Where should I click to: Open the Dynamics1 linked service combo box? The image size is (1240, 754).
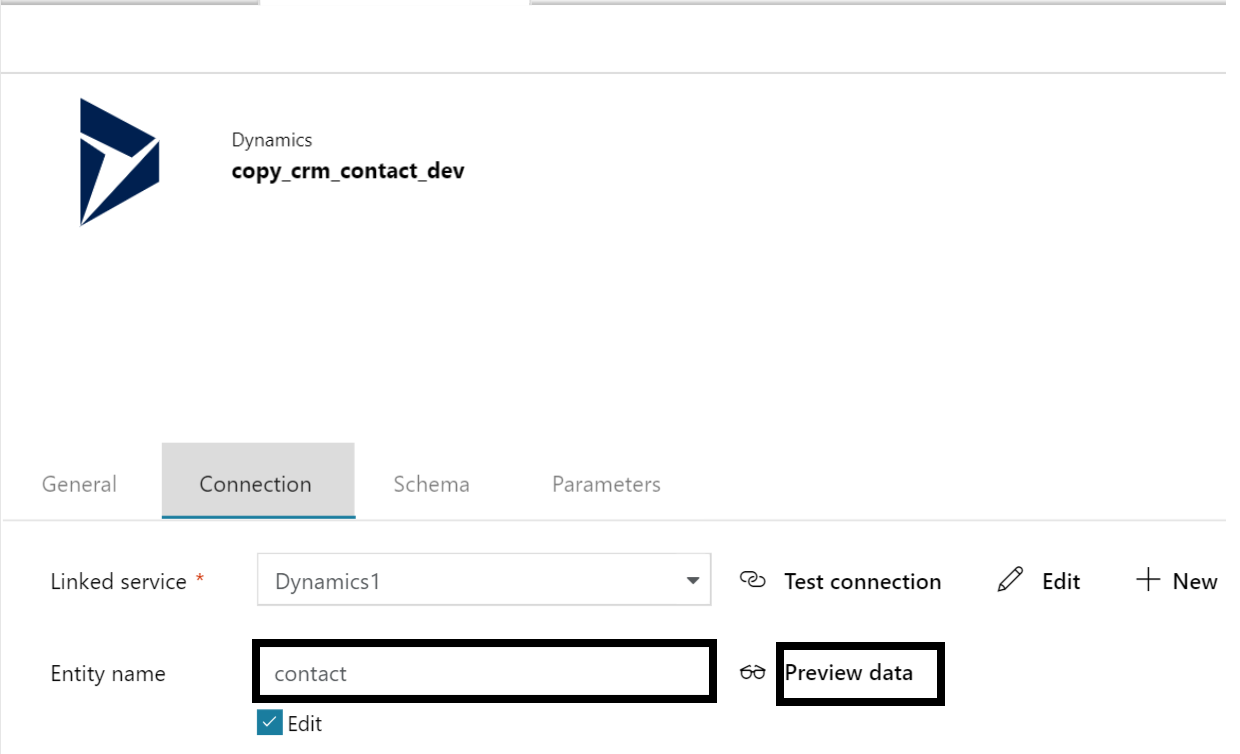pyautogui.click(x=470, y=581)
